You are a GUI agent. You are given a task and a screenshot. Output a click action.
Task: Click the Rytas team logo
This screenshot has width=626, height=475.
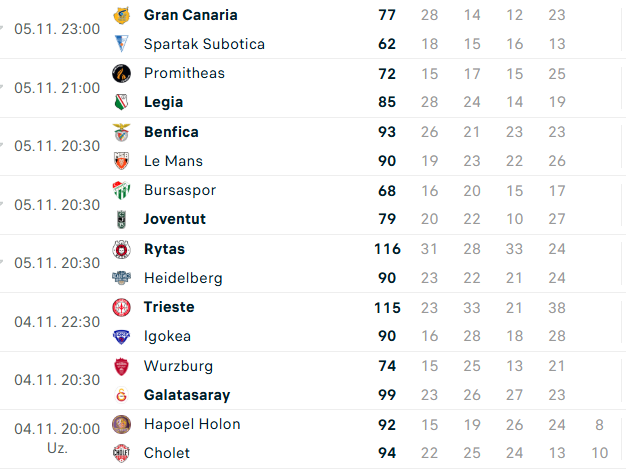(x=122, y=249)
